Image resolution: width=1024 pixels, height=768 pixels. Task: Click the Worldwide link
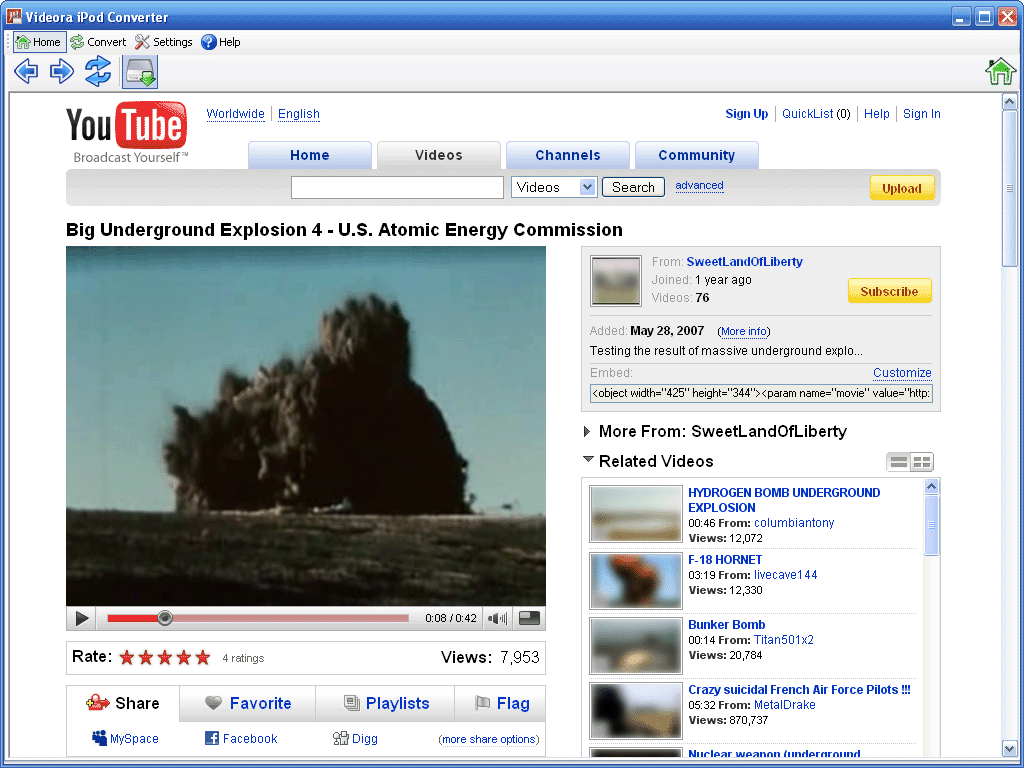[235, 114]
